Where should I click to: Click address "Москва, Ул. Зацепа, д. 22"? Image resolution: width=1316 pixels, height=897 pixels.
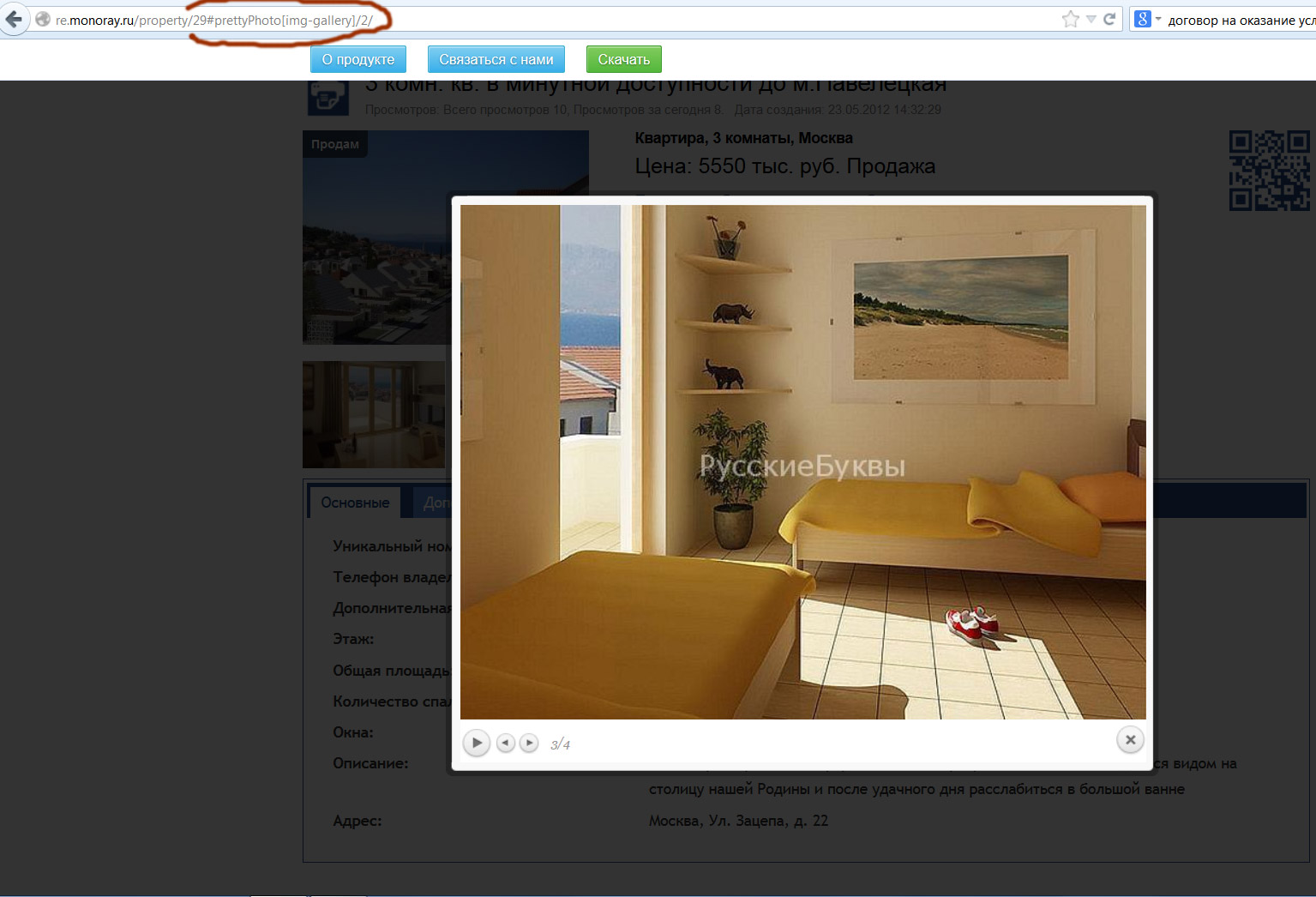(738, 821)
